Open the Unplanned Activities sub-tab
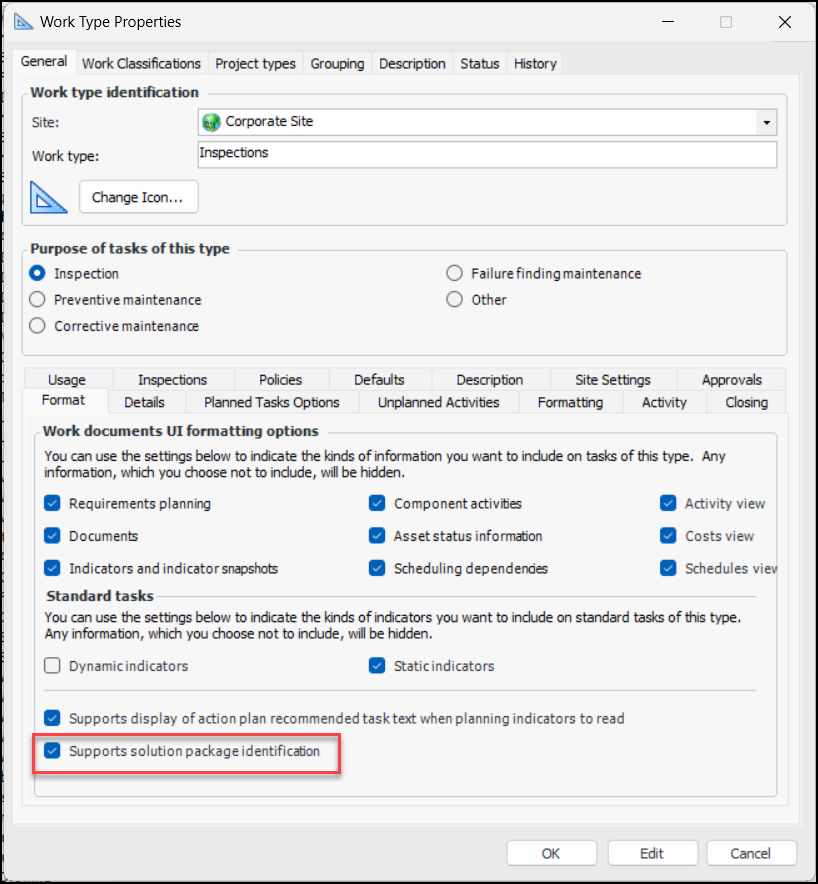Screen dimensions: 818x884 [x=439, y=403]
